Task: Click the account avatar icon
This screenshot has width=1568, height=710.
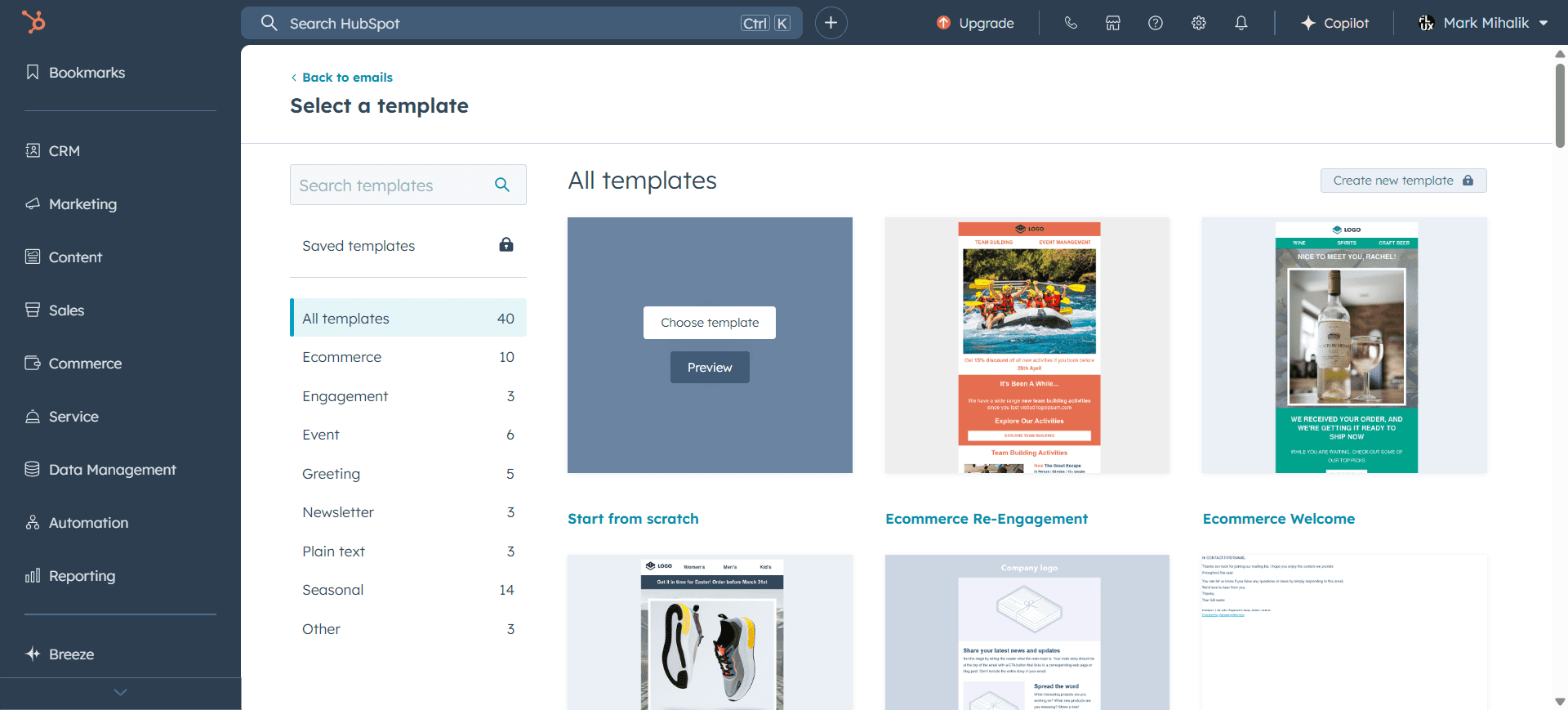Action: click(1427, 23)
